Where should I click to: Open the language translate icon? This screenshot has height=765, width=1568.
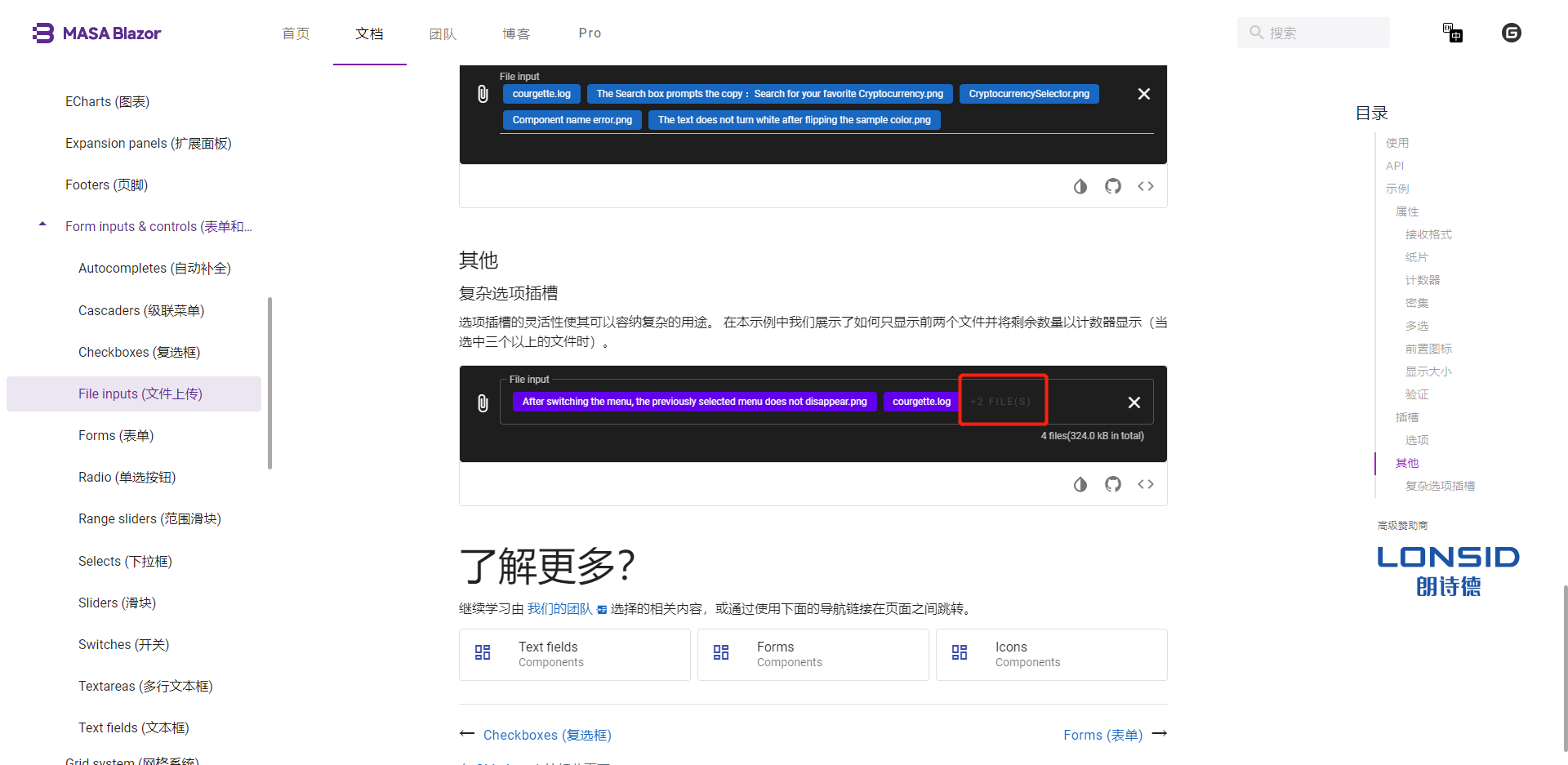[x=1453, y=33]
